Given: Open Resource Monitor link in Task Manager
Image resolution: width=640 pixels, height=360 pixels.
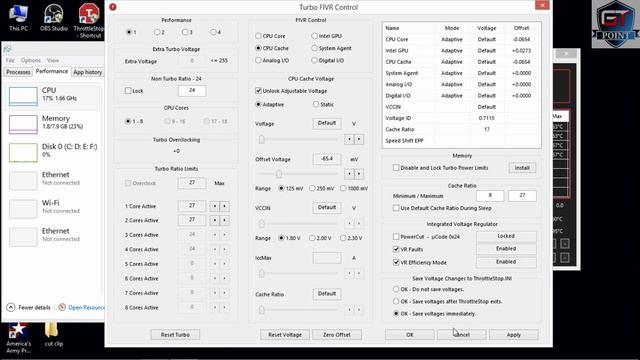Looking at the screenshot, I should 86,307.
